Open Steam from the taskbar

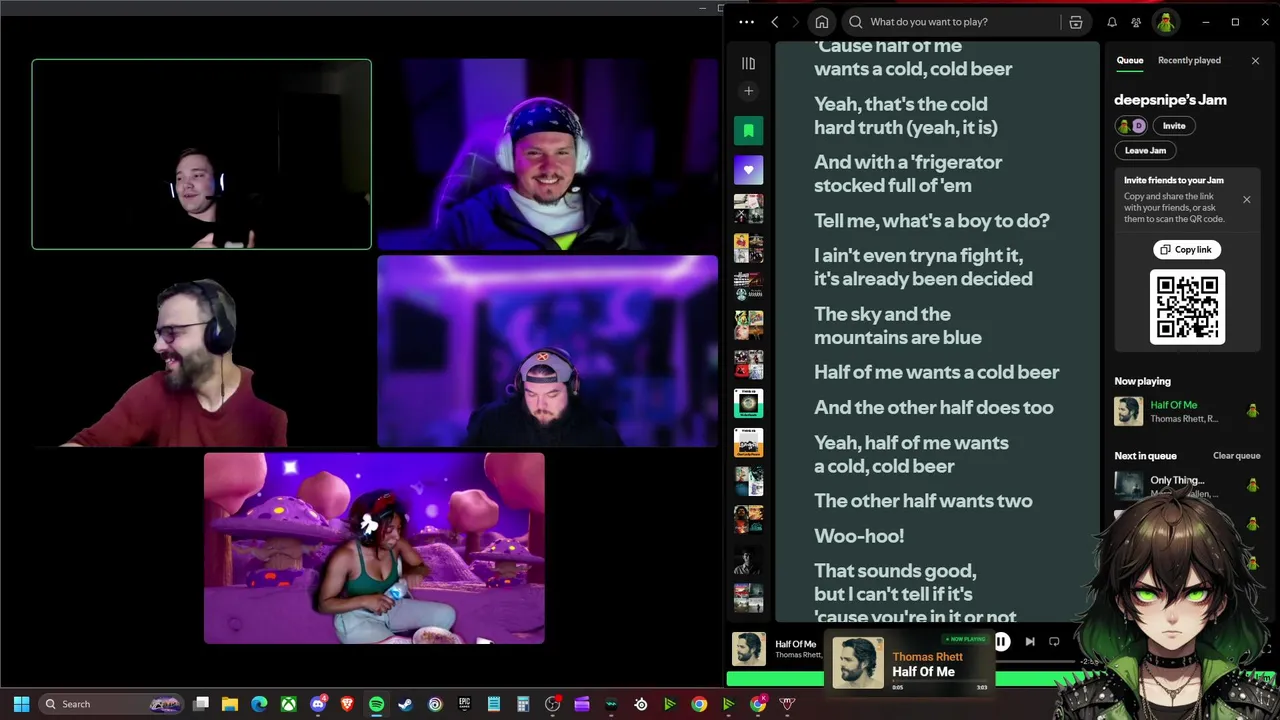coord(405,704)
